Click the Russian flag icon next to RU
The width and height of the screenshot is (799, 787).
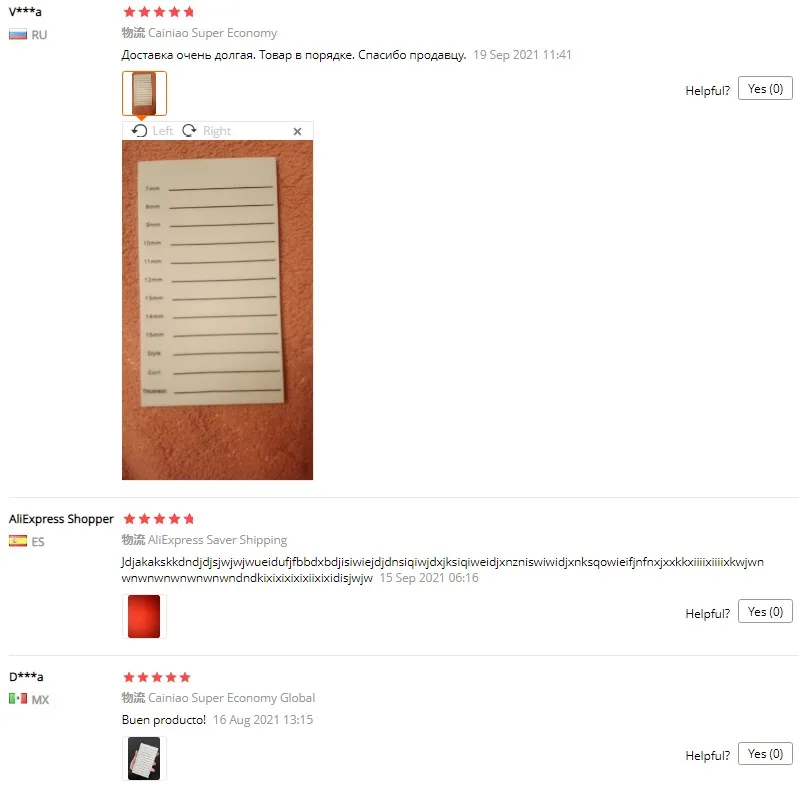18,35
